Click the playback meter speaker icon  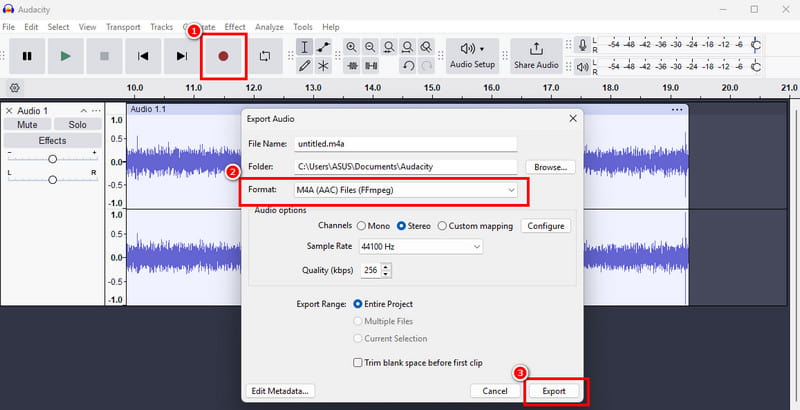click(582, 67)
